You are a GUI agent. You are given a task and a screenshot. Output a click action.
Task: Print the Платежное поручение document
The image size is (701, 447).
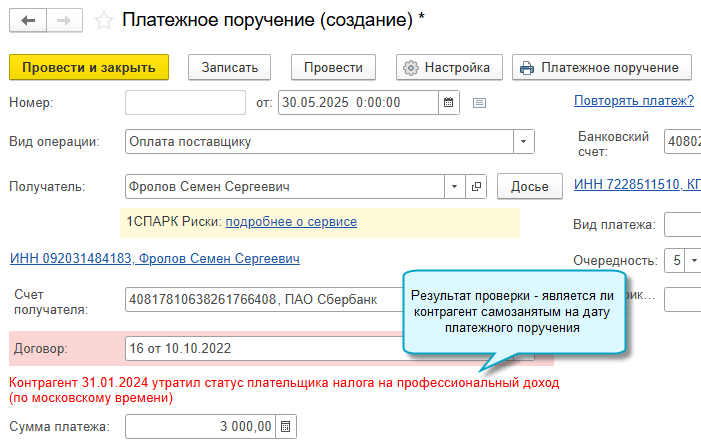point(600,67)
